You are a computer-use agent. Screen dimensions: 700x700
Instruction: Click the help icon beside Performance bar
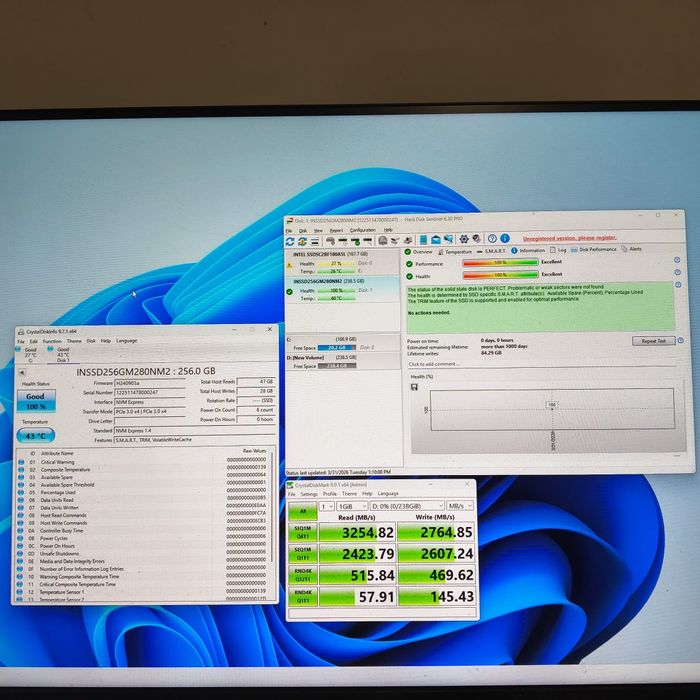click(677, 260)
